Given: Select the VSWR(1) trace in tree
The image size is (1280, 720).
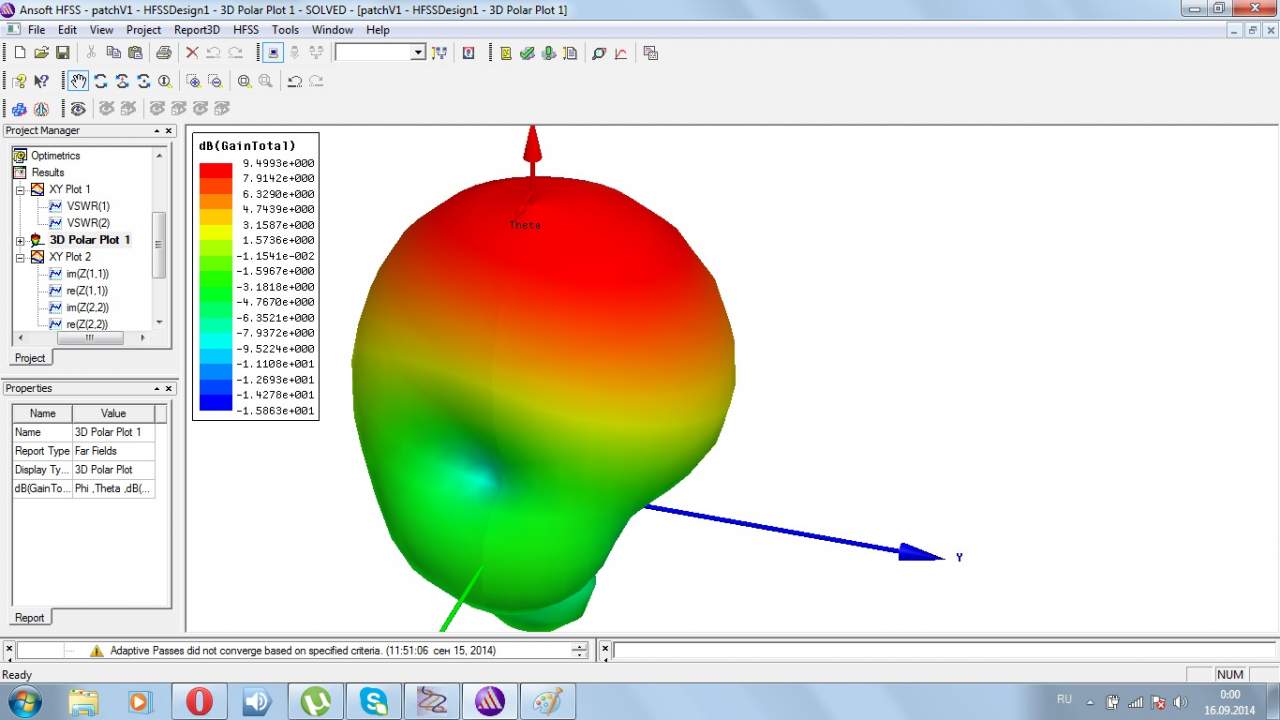Looking at the screenshot, I should (88, 206).
